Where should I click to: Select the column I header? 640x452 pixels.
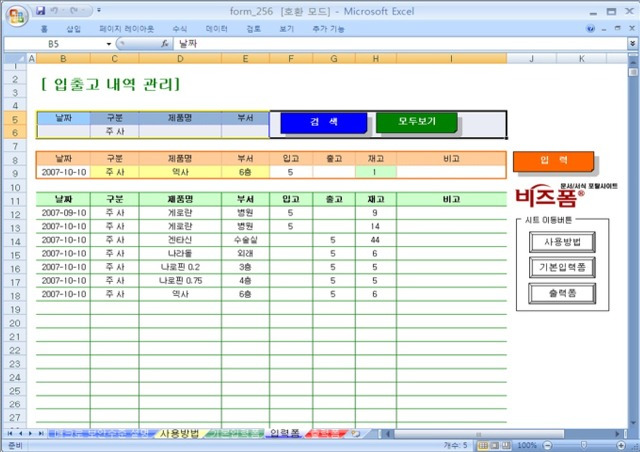coord(451,58)
